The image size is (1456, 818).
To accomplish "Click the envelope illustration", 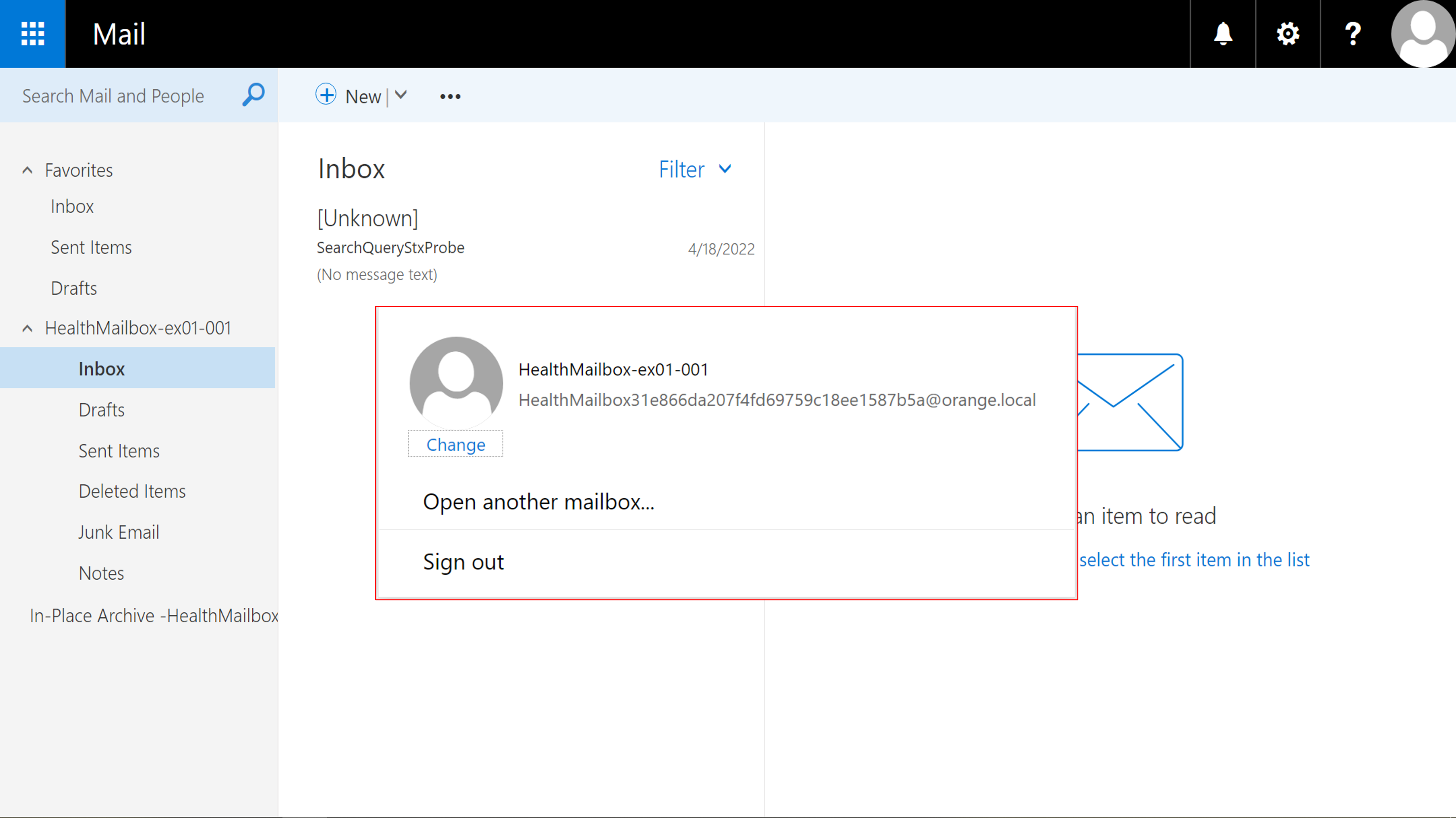I will point(1130,402).
